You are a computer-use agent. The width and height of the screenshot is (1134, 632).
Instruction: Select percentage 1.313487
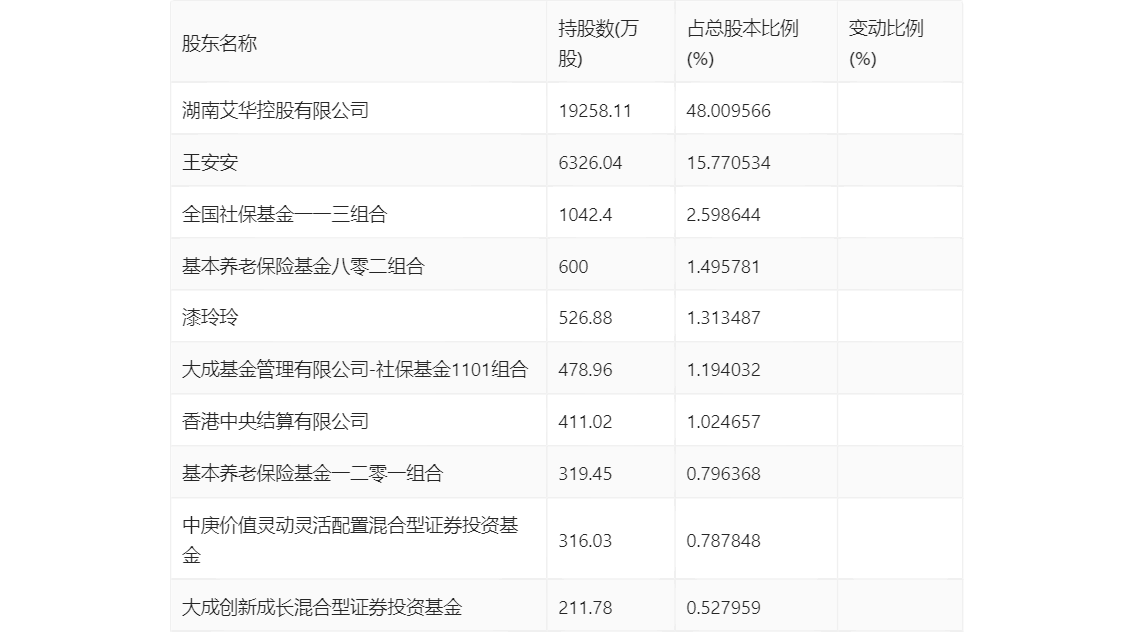[723, 317]
